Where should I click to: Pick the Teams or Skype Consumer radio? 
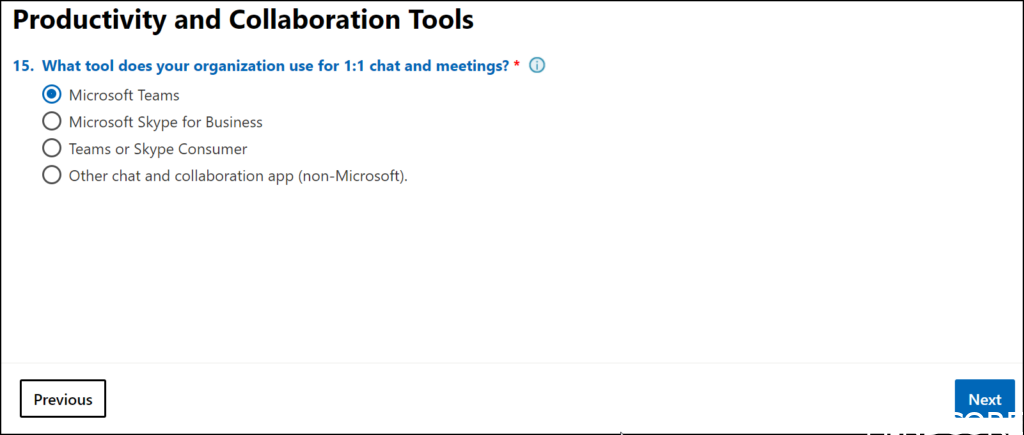coord(52,149)
